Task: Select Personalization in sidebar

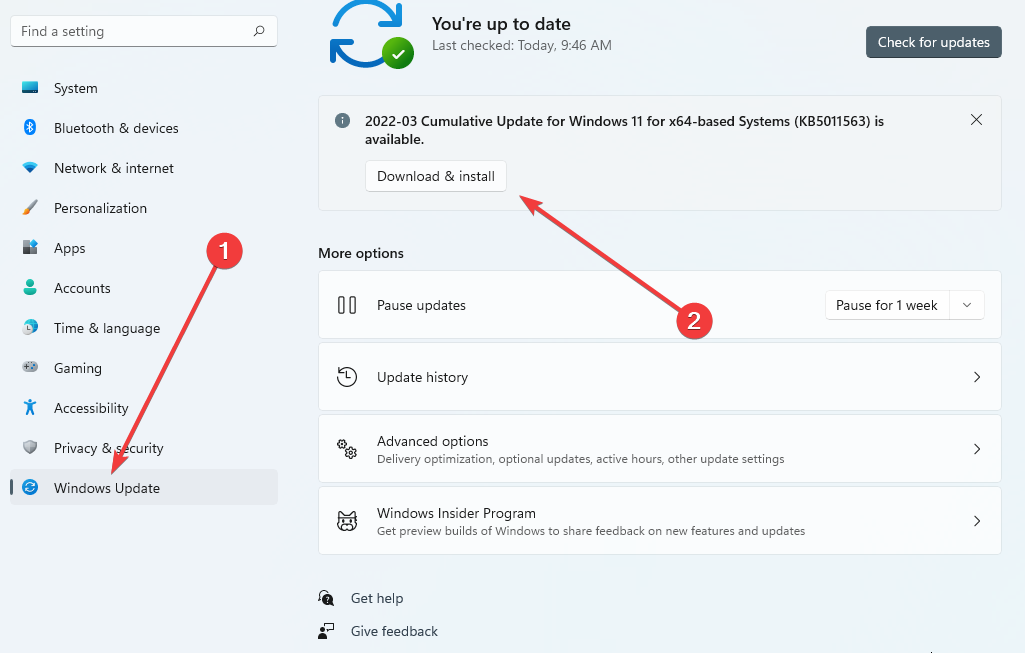Action: coord(144,208)
